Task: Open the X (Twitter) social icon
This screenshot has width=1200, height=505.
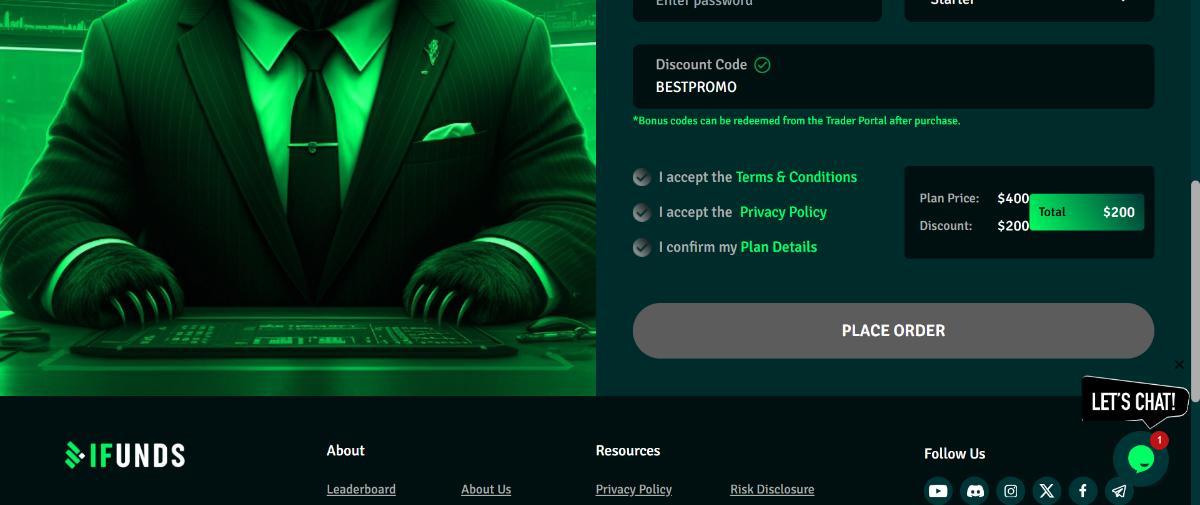Action: pyautogui.click(x=1047, y=491)
